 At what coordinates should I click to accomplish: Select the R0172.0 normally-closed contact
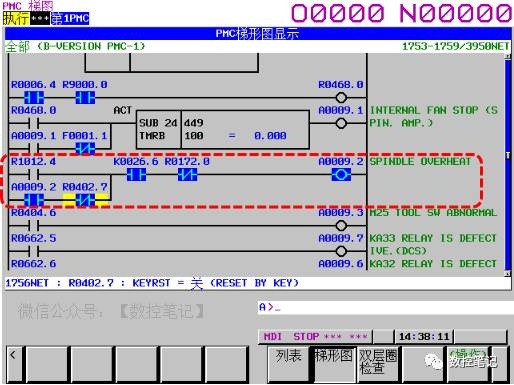[x=187, y=174]
